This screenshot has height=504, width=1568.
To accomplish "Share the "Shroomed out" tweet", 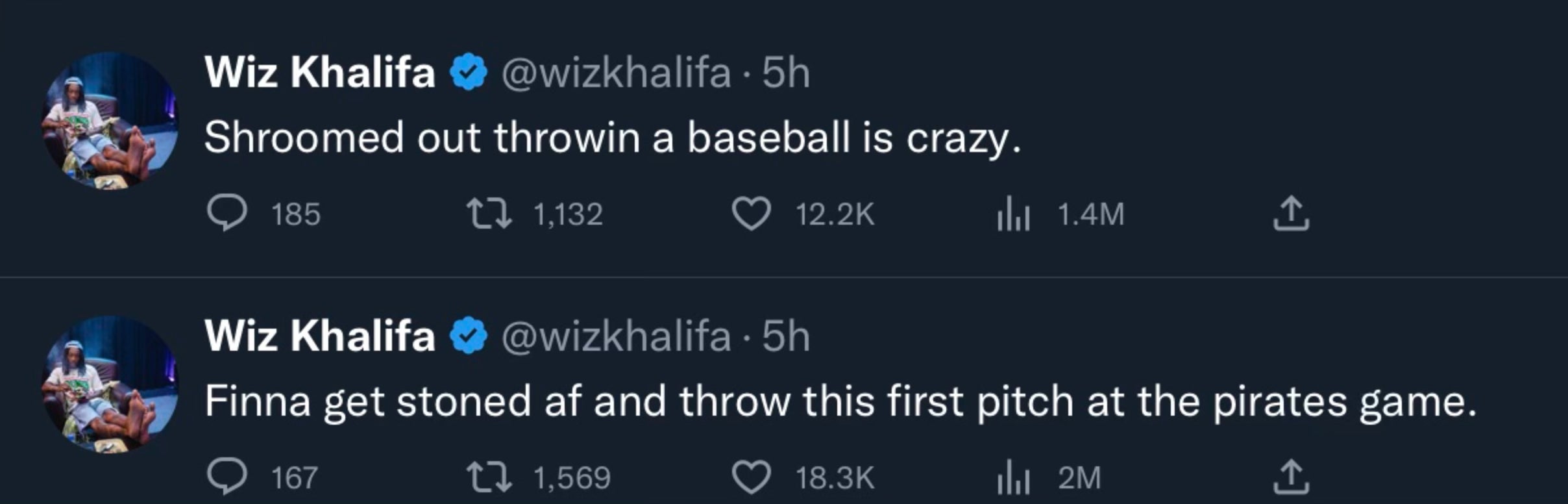I will (1291, 214).
